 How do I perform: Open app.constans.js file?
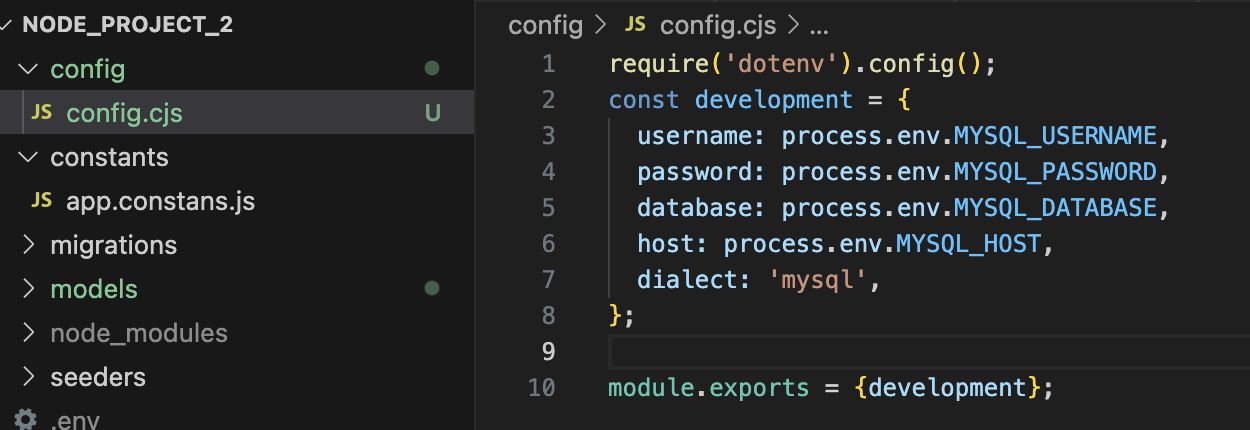161,202
